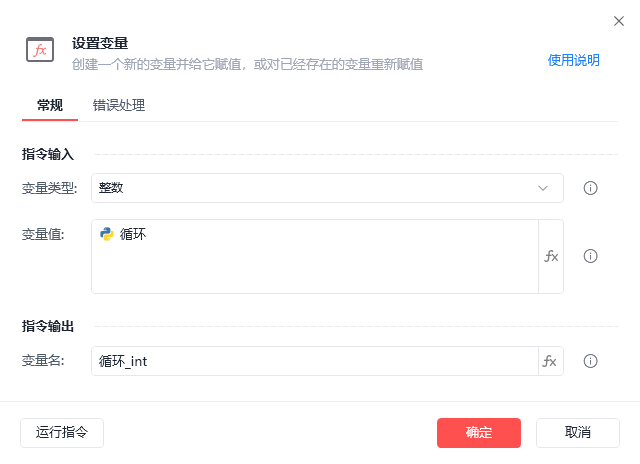Show info tooltip for 变量值
The image size is (640, 464).
(590, 256)
